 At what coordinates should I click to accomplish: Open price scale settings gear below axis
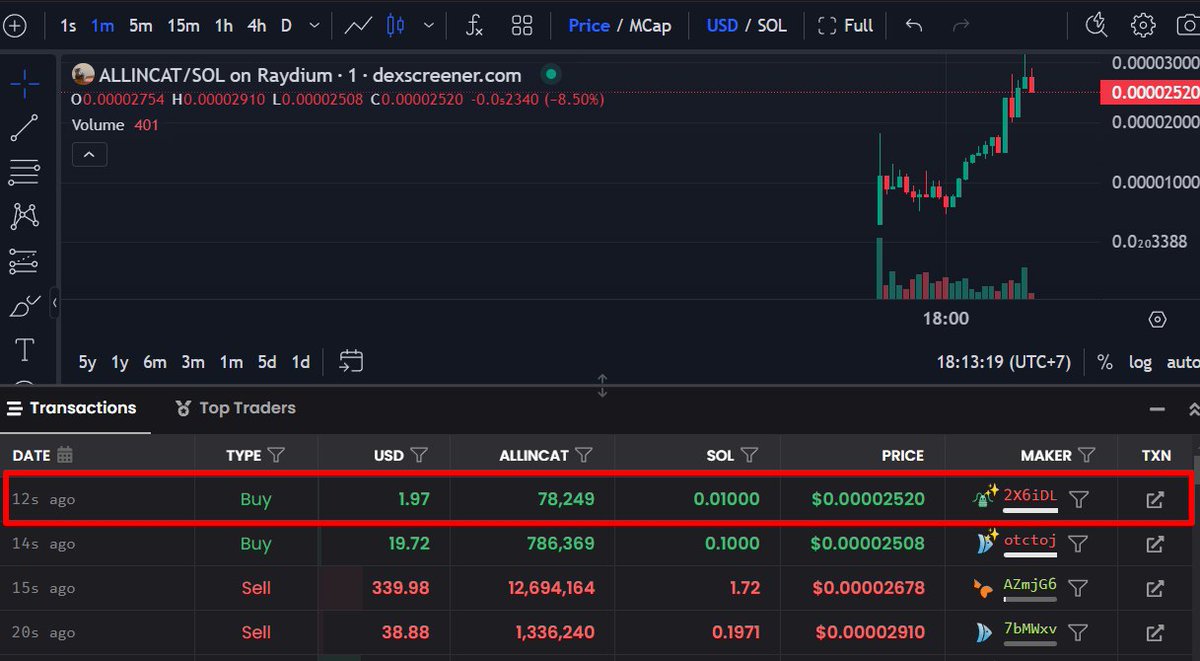point(1158,320)
